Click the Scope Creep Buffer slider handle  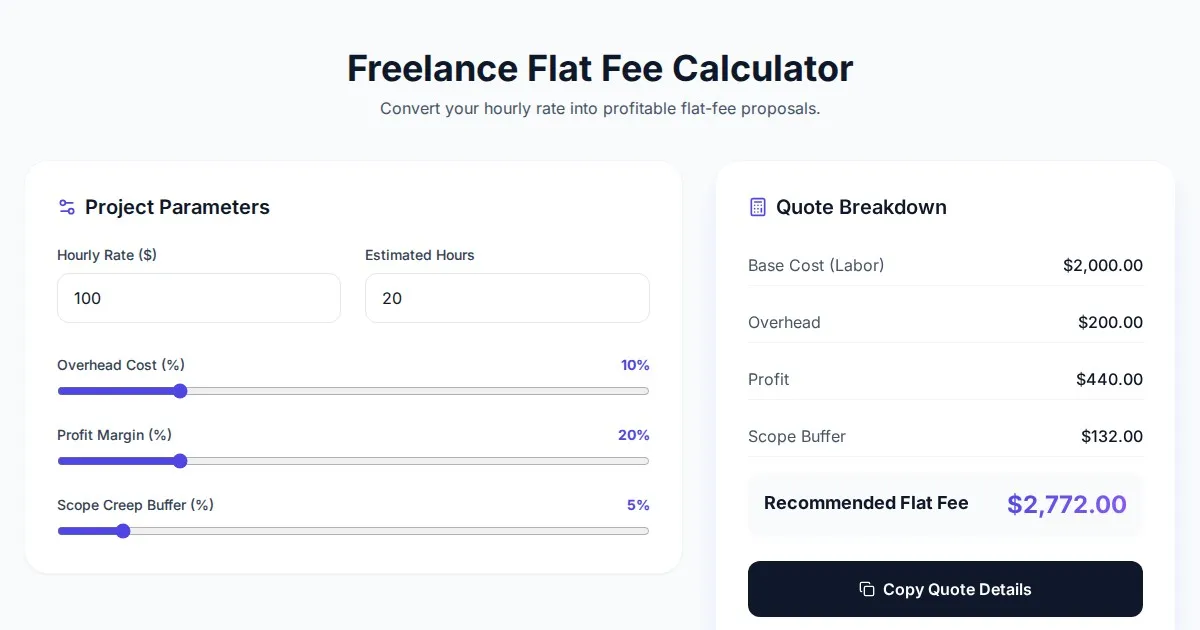pyautogui.click(x=123, y=531)
